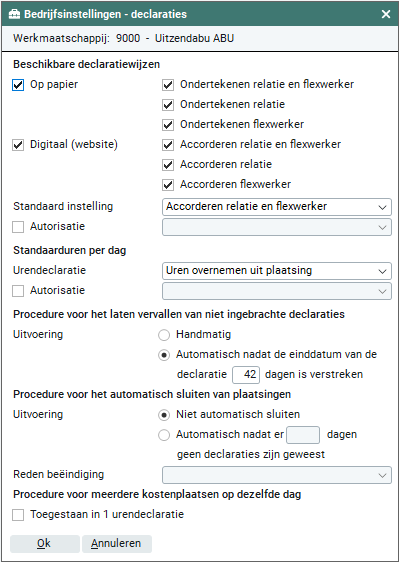Select Automatisch nadat er dagen radio option
Viewport: 399px width, 562px height.
164,435
